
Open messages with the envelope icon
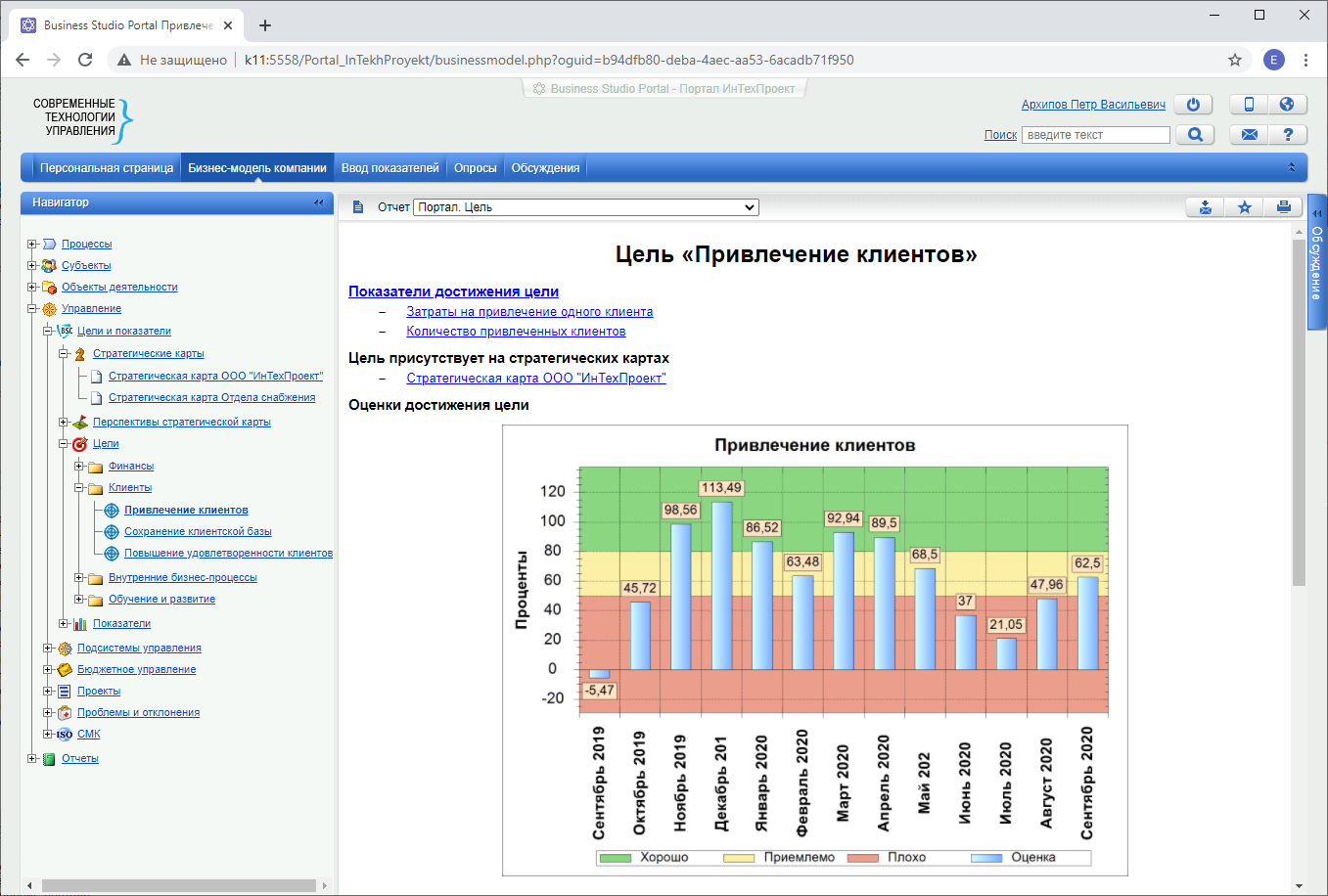(x=1249, y=135)
